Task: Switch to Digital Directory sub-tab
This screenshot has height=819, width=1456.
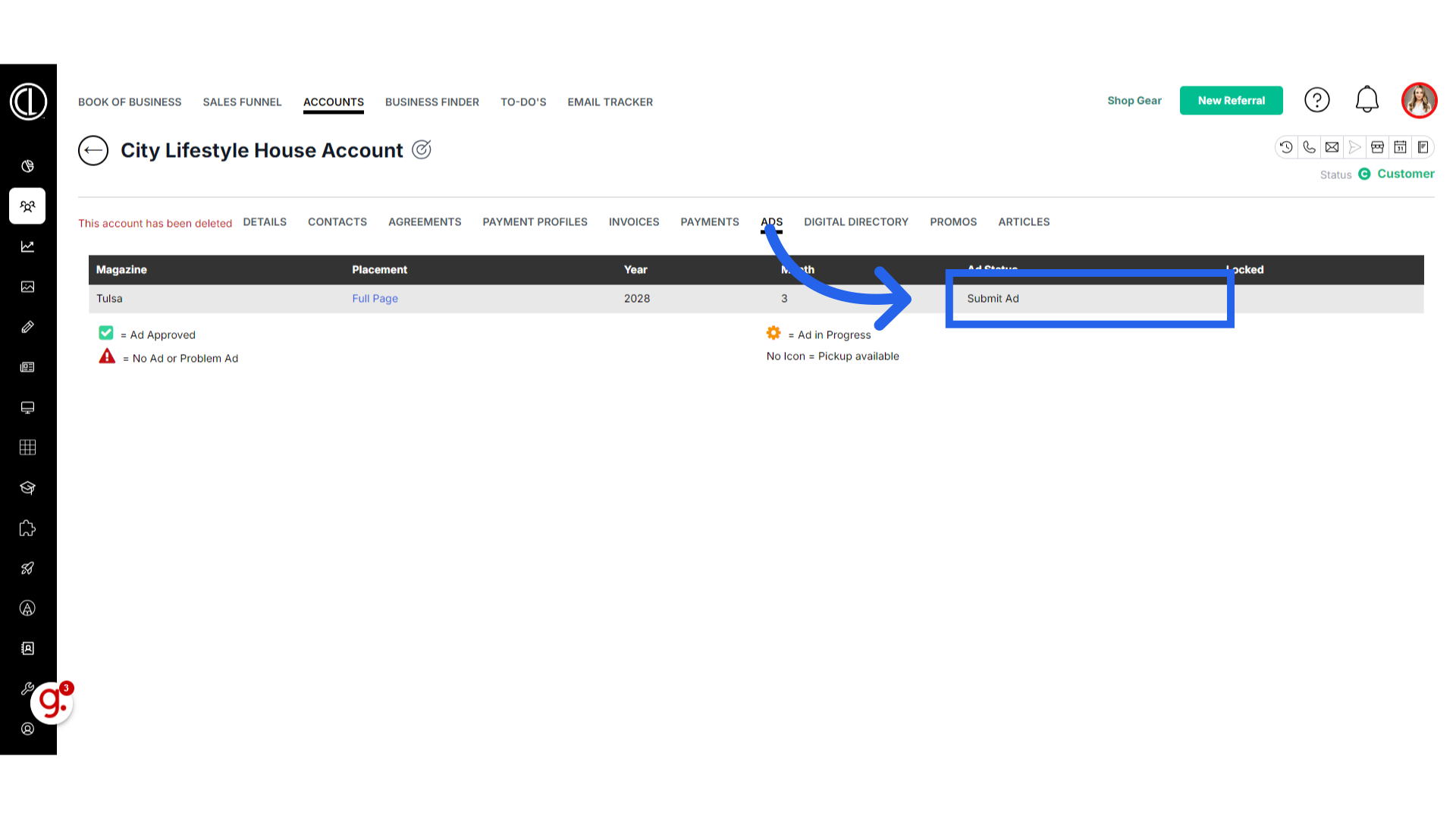Action: 856,221
